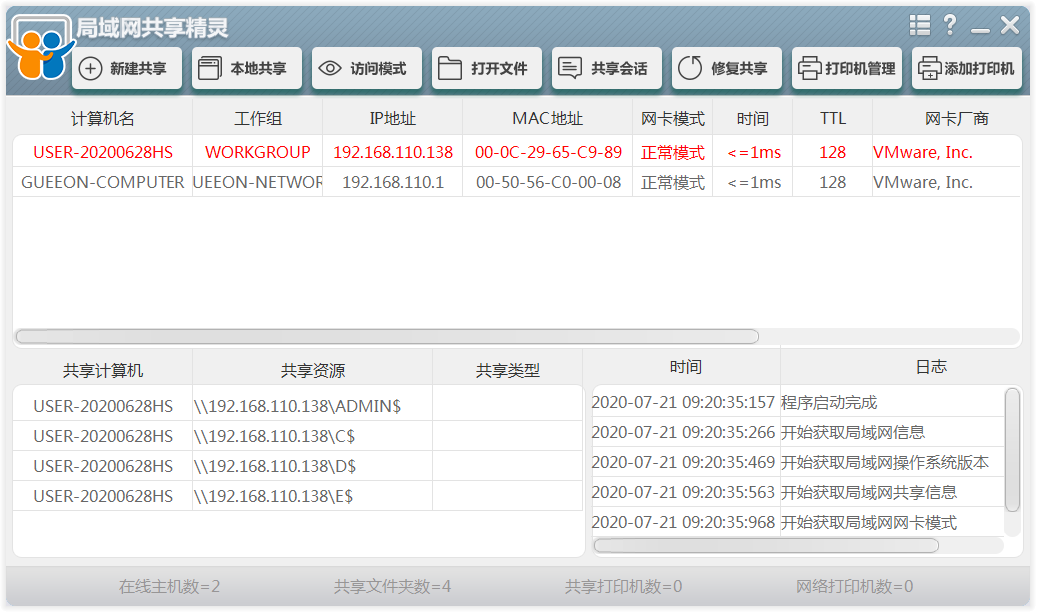Screen dimensions: 1037x613
Task: Open the list menu icon in title bar
Action: click(x=919, y=25)
